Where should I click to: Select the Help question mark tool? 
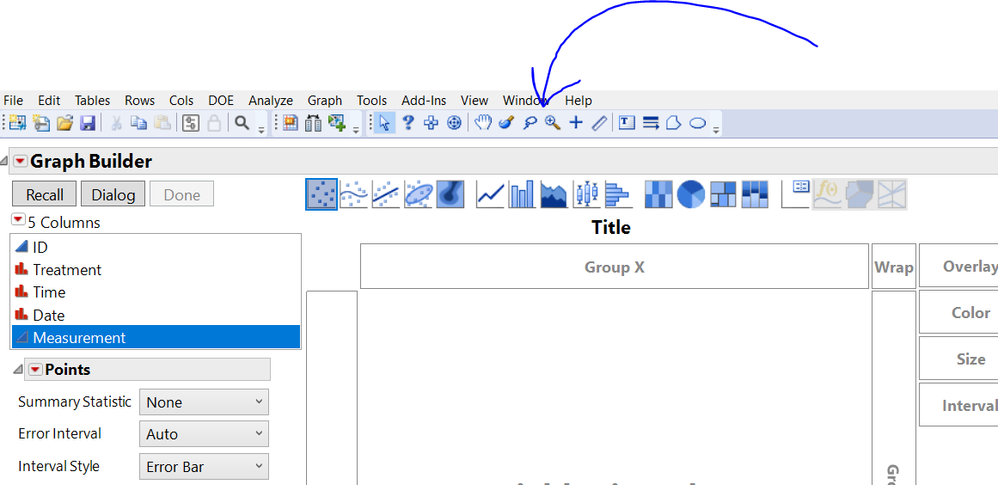[x=408, y=123]
